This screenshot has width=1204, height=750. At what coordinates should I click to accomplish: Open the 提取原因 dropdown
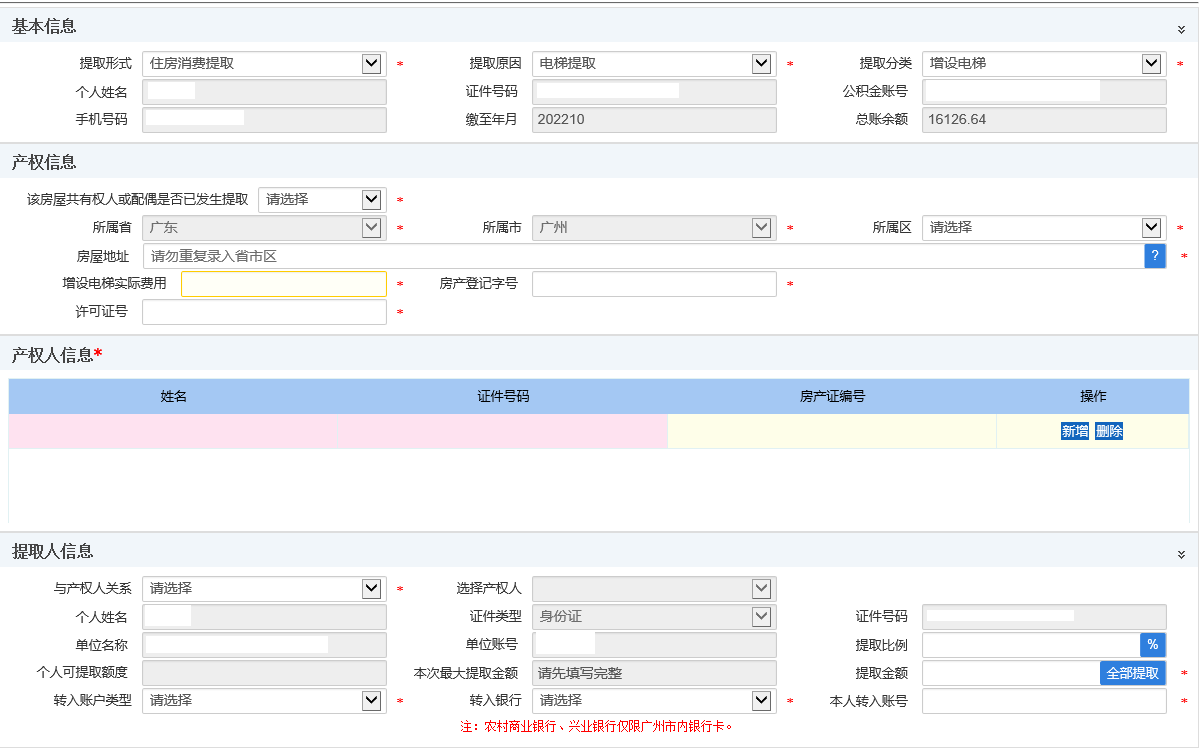(654, 64)
